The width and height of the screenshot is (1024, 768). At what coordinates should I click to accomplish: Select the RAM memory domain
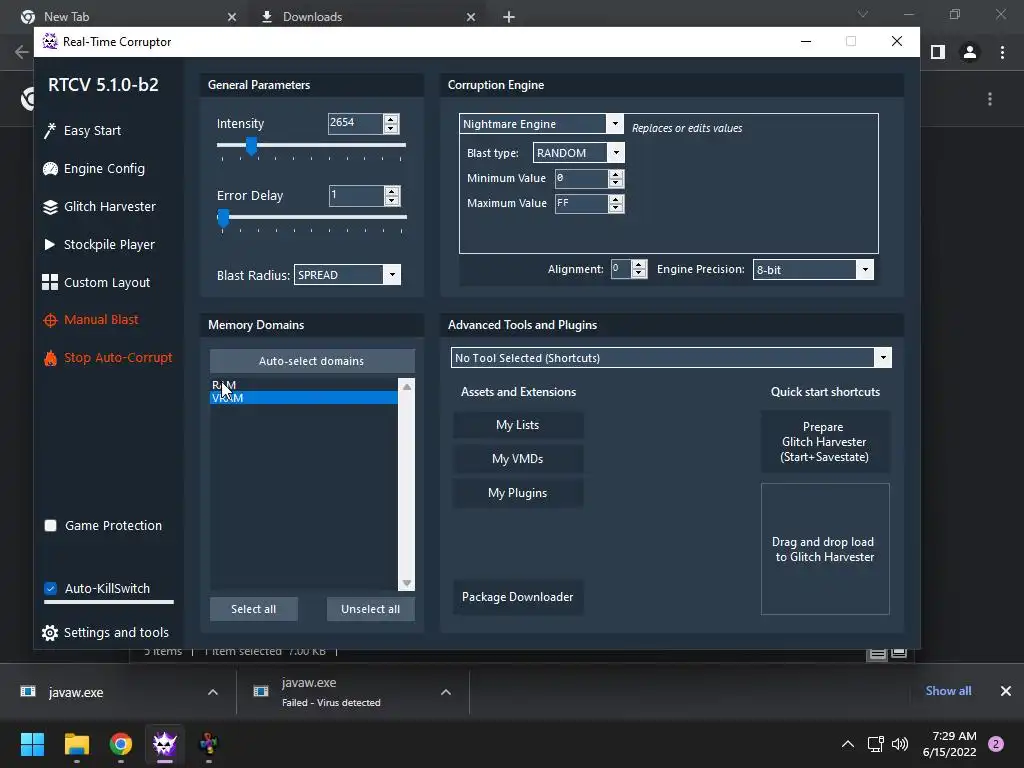[x=304, y=385]
